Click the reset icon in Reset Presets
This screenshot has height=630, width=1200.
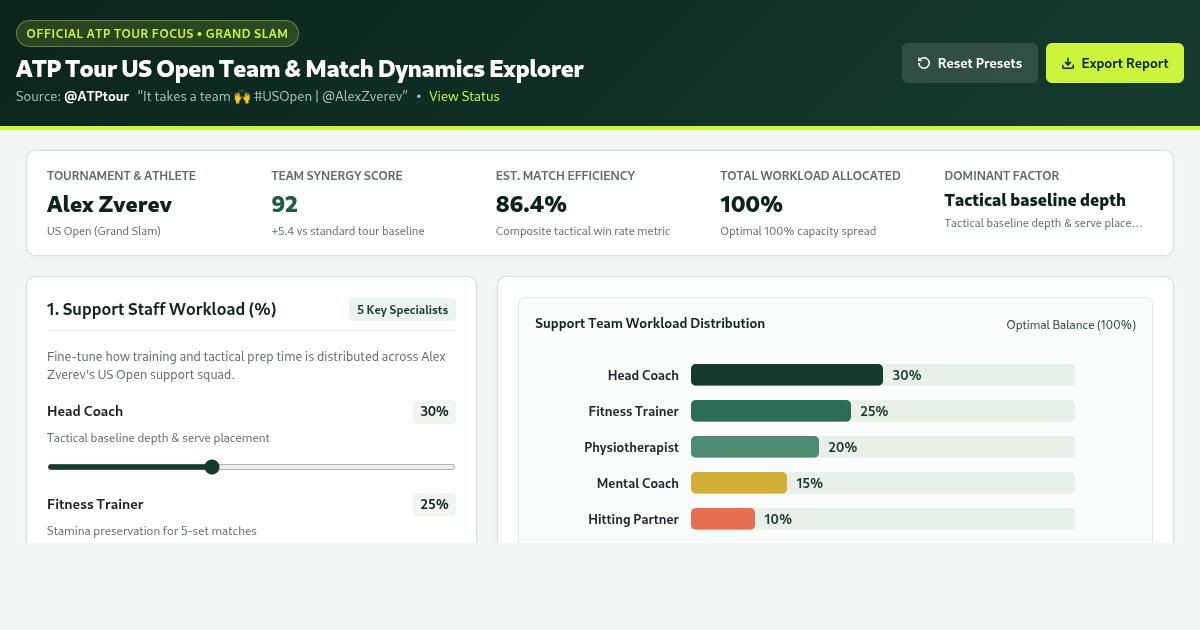(x=924, y=63)
